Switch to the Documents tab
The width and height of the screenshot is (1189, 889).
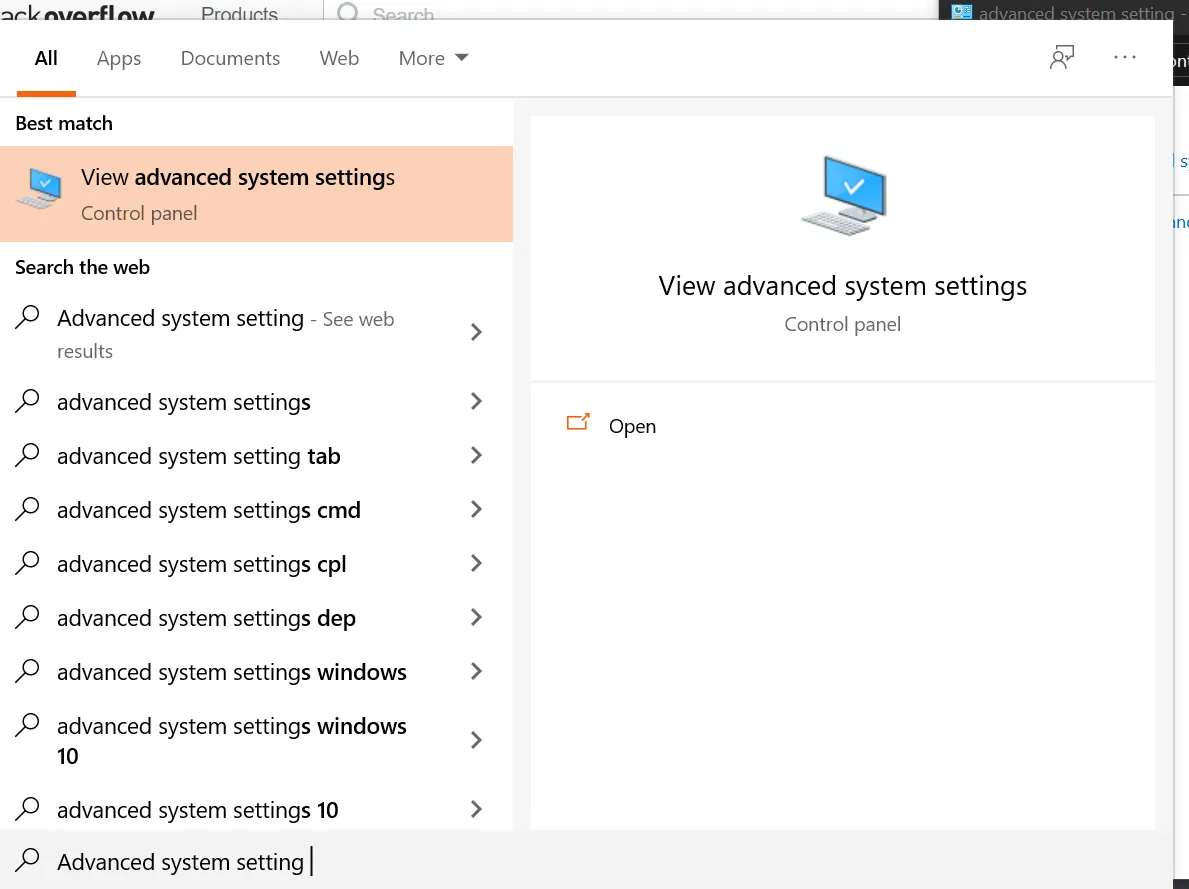230,58
